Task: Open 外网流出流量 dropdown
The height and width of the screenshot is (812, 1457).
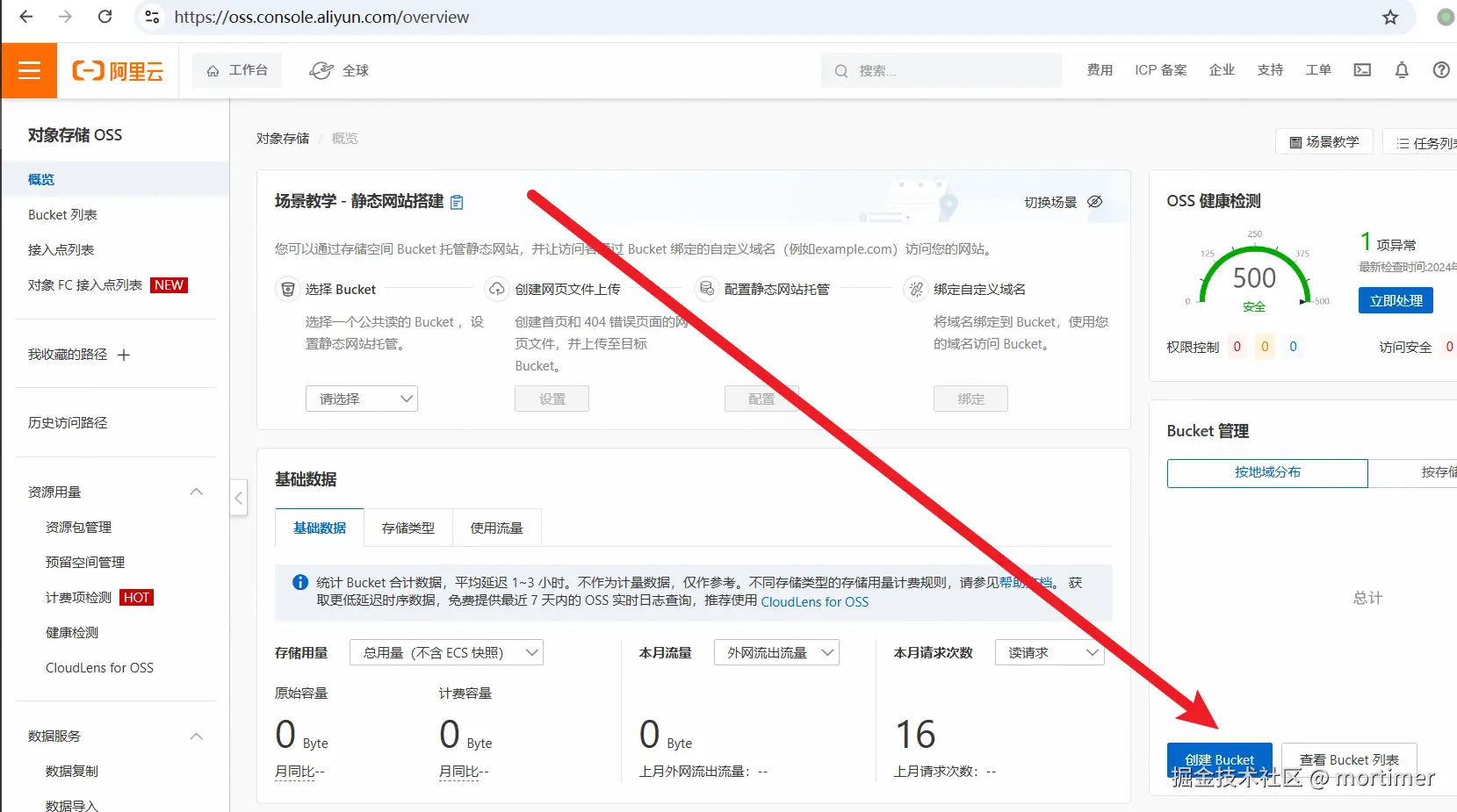Action: (x=776, y=652)
